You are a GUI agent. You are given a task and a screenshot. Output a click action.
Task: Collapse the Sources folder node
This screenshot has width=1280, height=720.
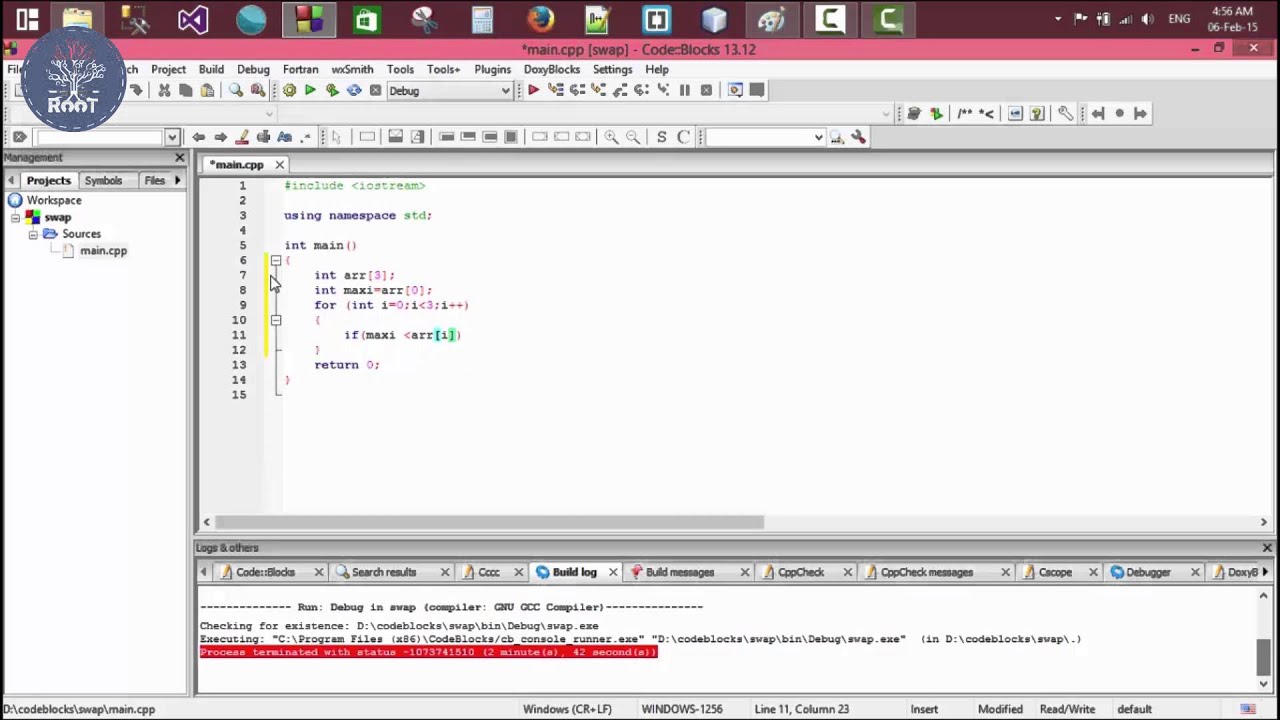[x=33, y=234]
